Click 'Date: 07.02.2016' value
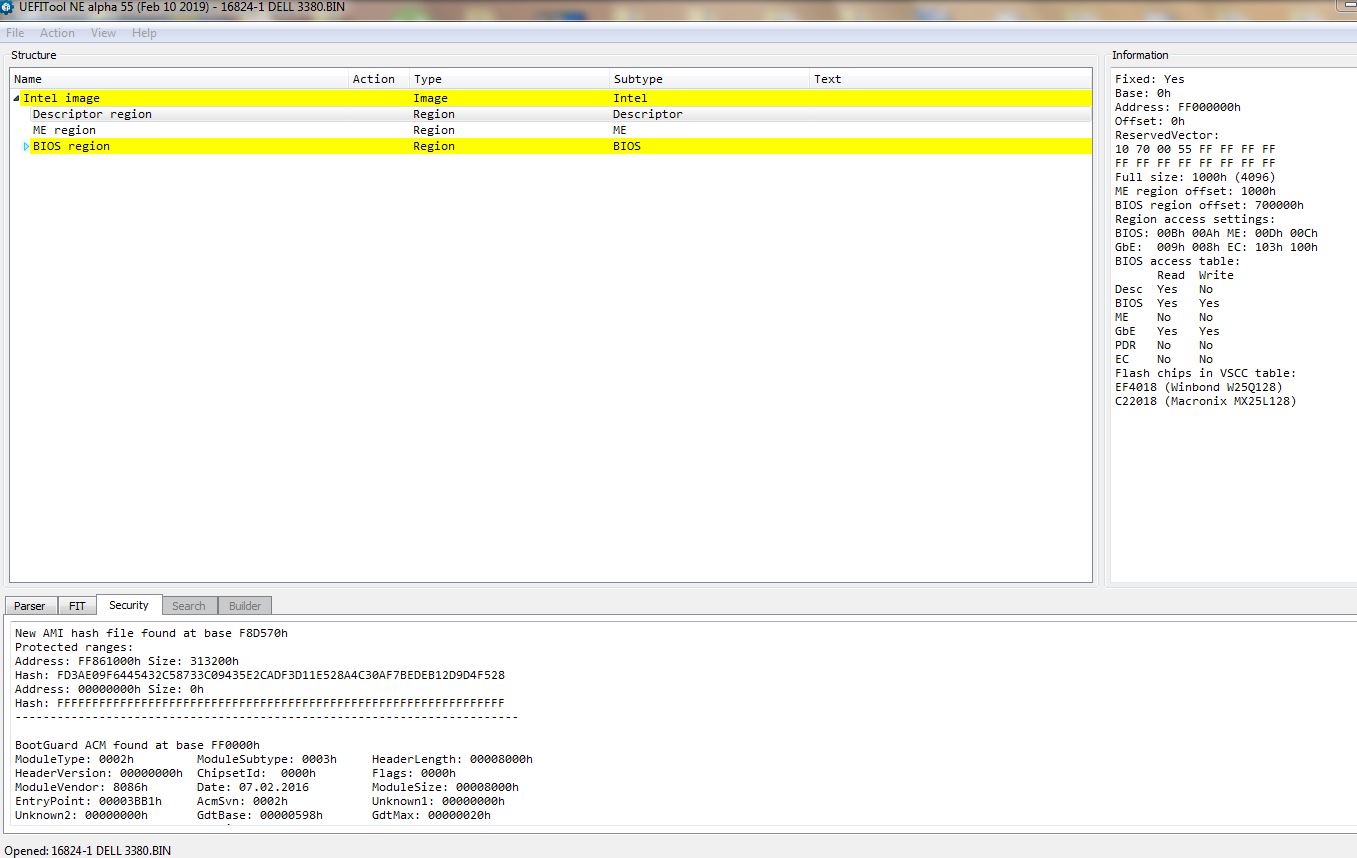 253,787
